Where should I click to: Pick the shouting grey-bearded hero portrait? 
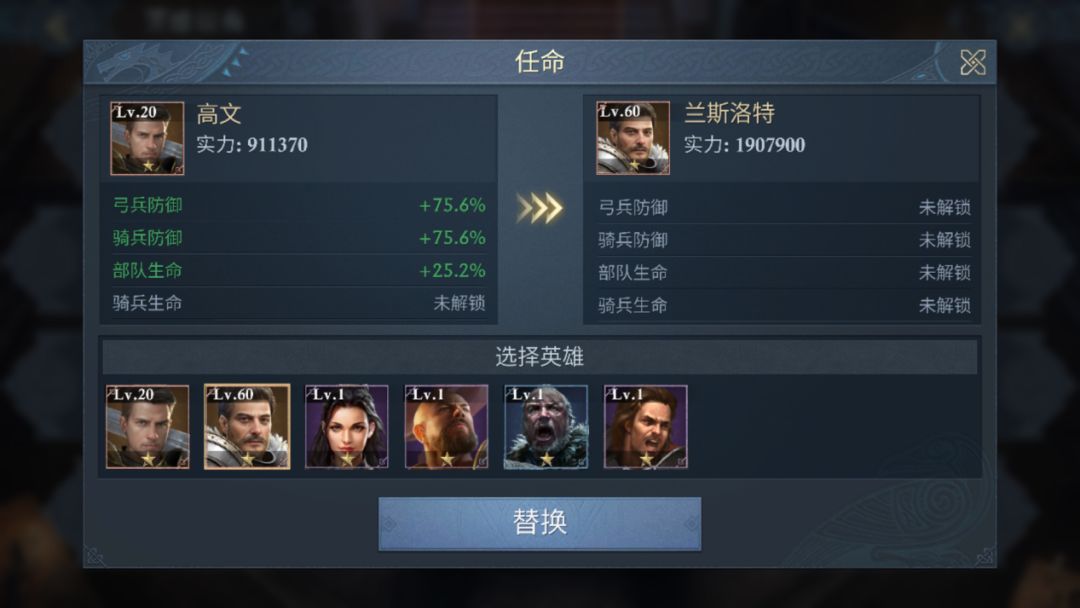point(546,427)
